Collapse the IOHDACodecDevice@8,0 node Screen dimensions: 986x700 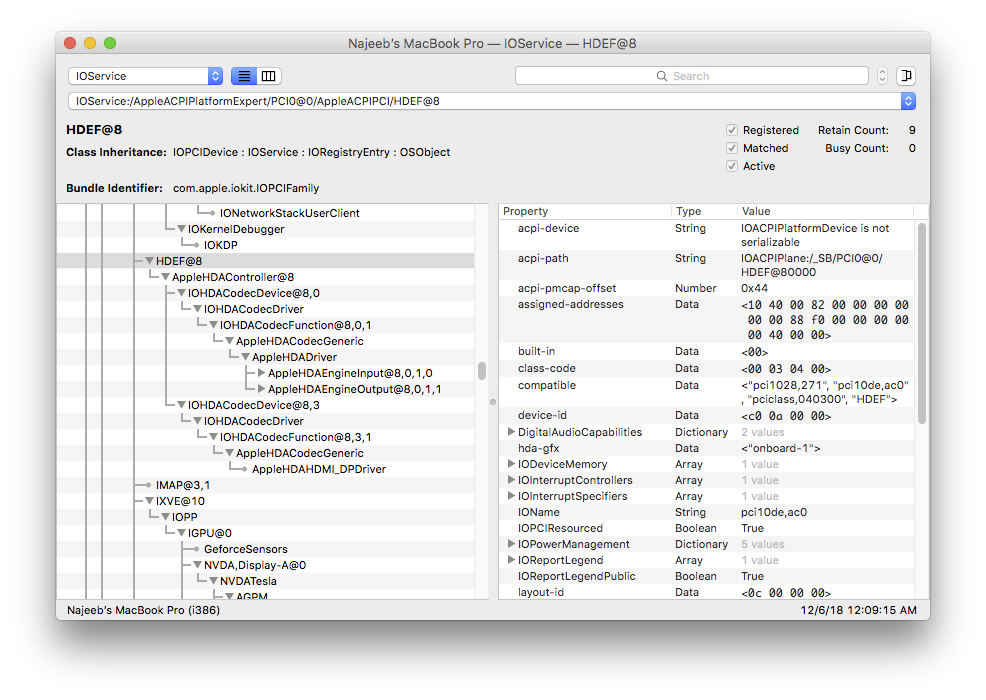point(181,293)
